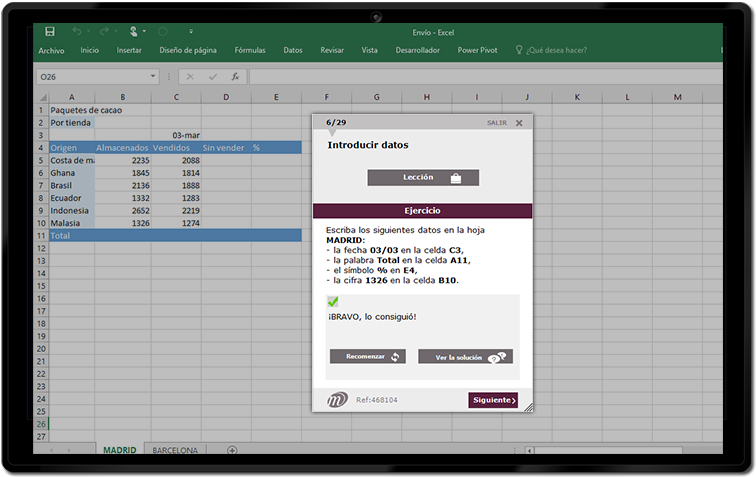Open Customize Quick Access Toolbar dropdown

(191, 32)
